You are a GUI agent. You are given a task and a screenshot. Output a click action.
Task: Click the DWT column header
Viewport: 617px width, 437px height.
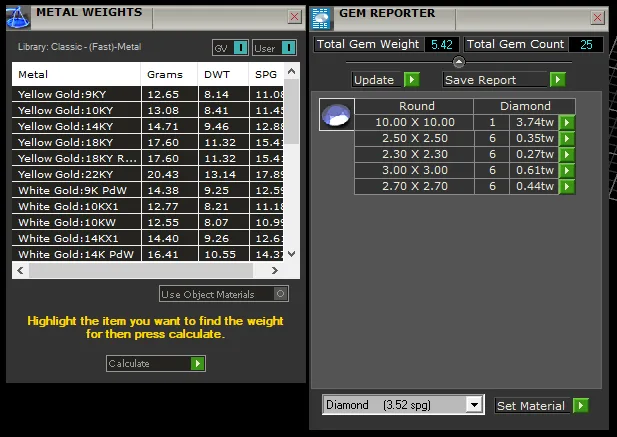coord(223,74)
